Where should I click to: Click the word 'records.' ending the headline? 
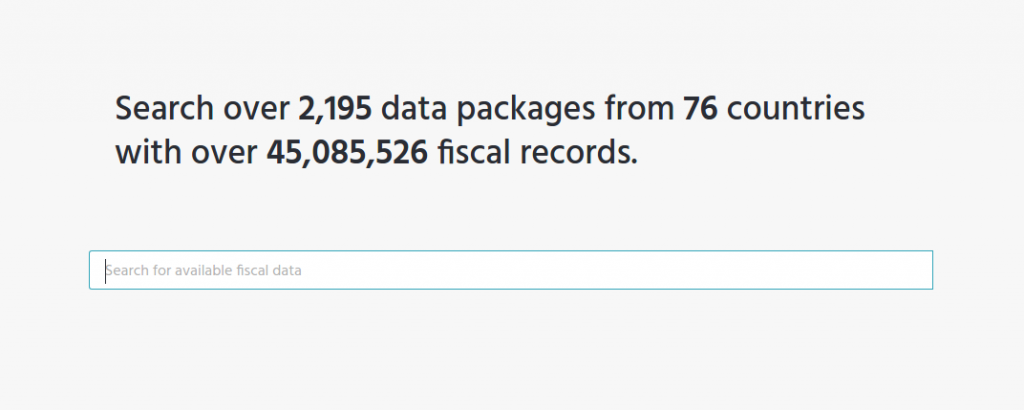[579, 152]
